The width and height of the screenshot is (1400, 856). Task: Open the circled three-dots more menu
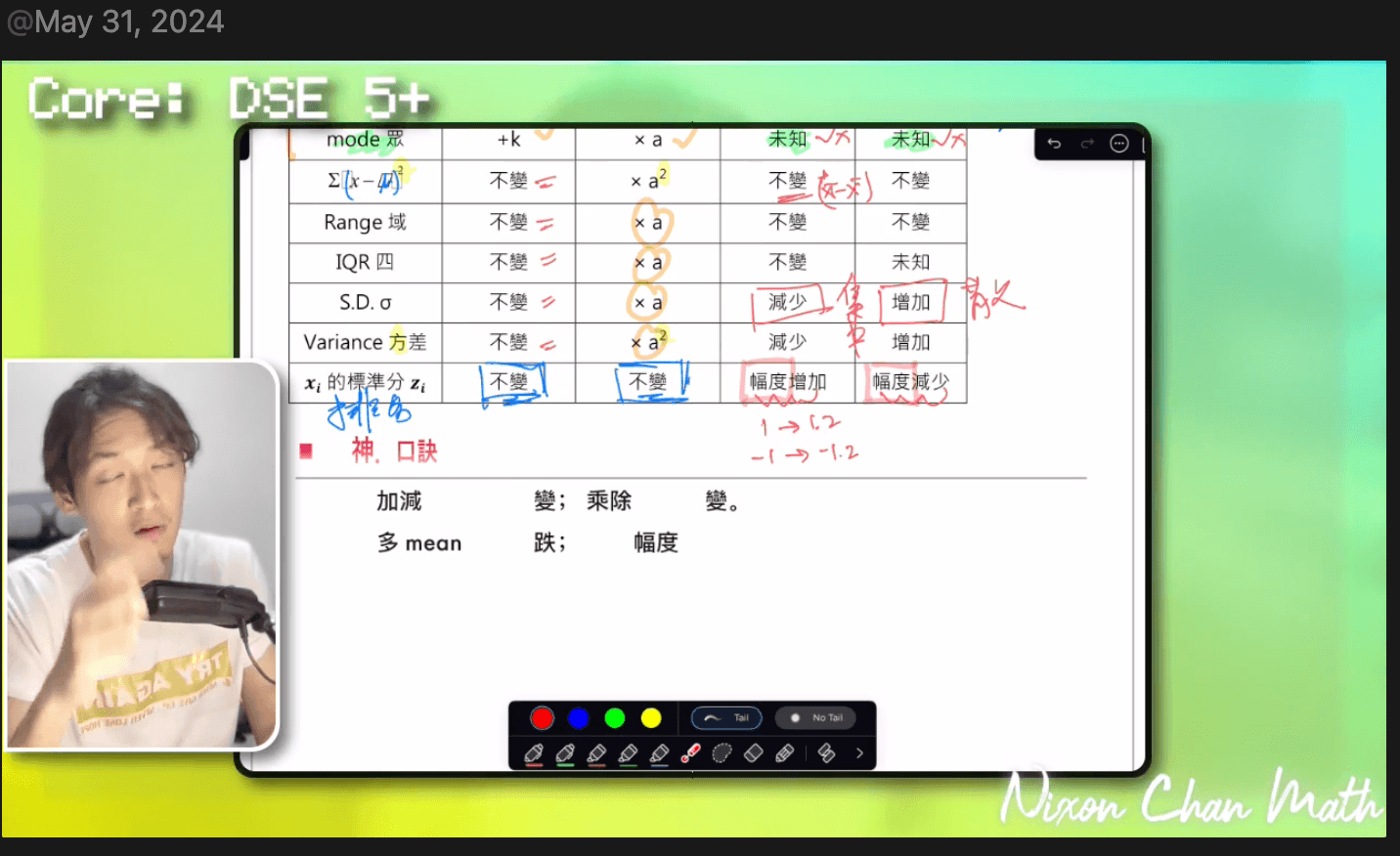click(1119, 144)
